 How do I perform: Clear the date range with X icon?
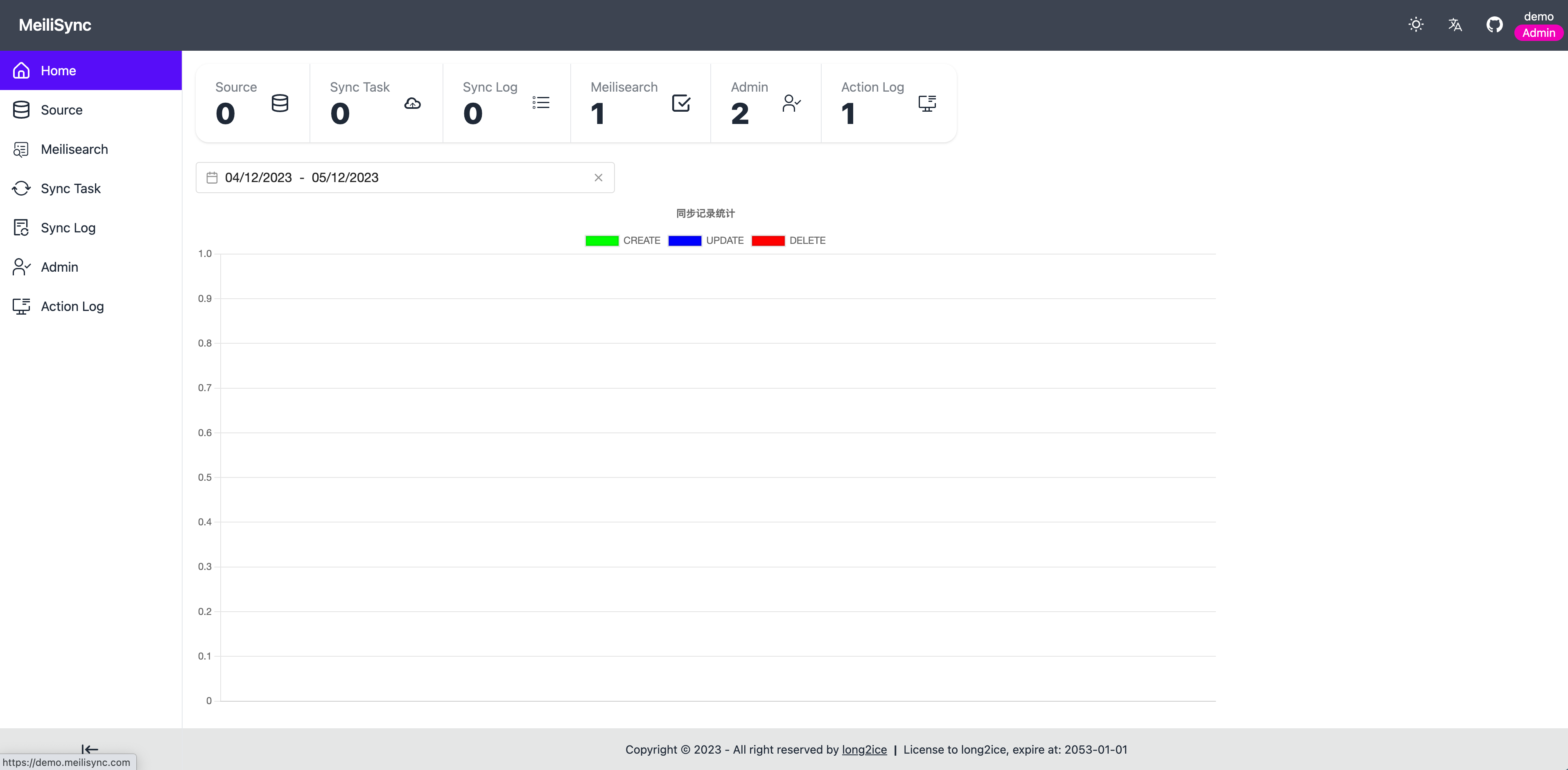(x=599, y=178)
